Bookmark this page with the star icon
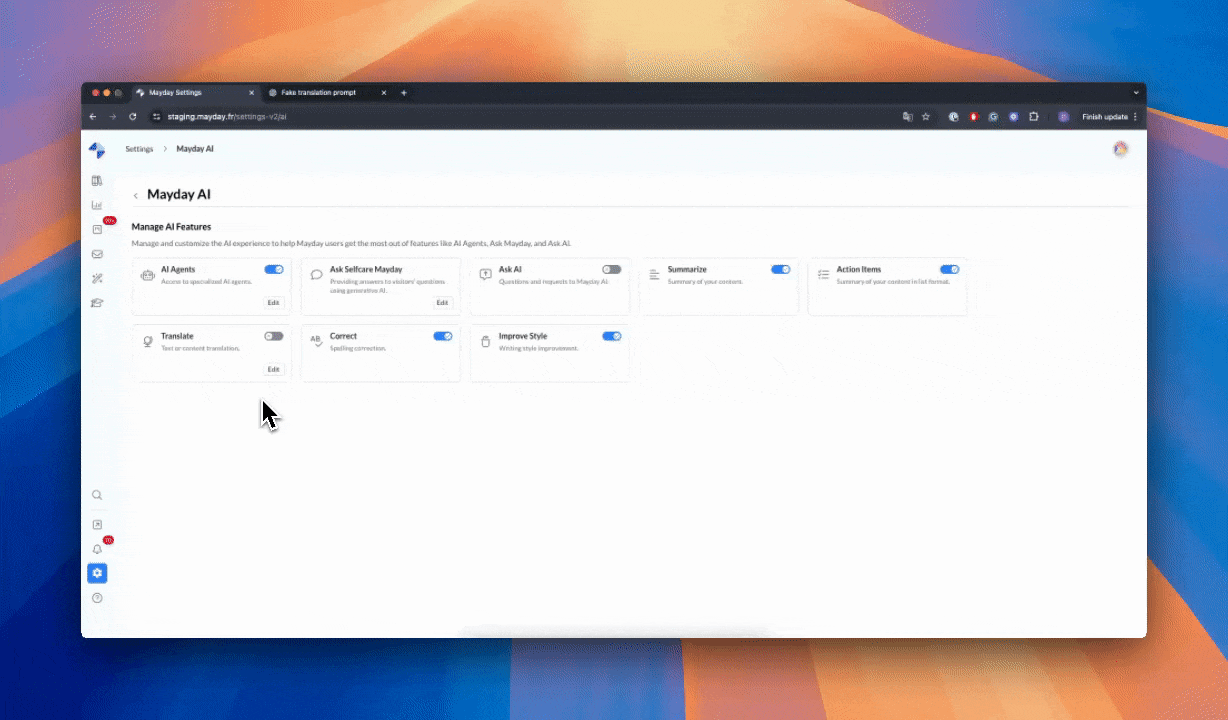 (x=926, y=117)
